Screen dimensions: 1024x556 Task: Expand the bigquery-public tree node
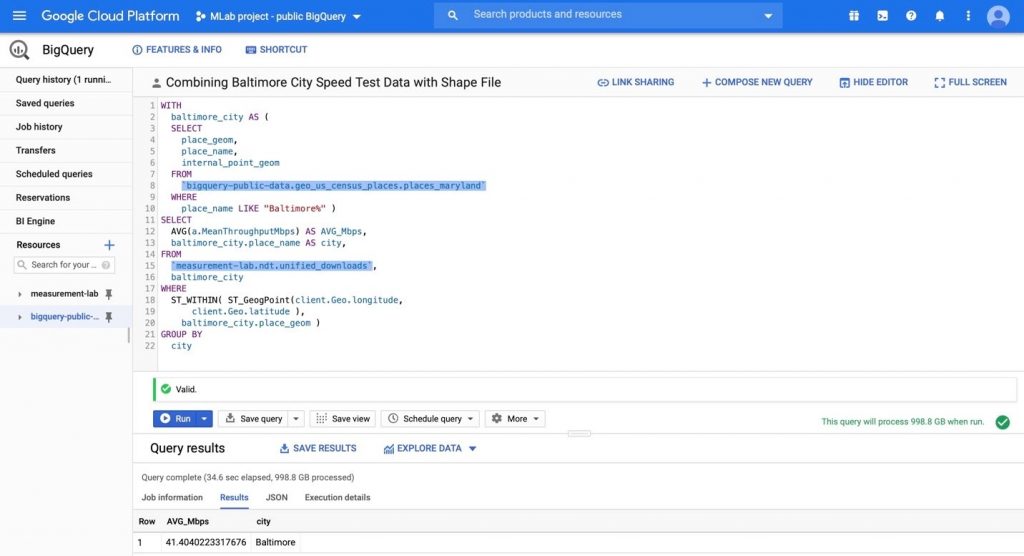pos(20,317)
